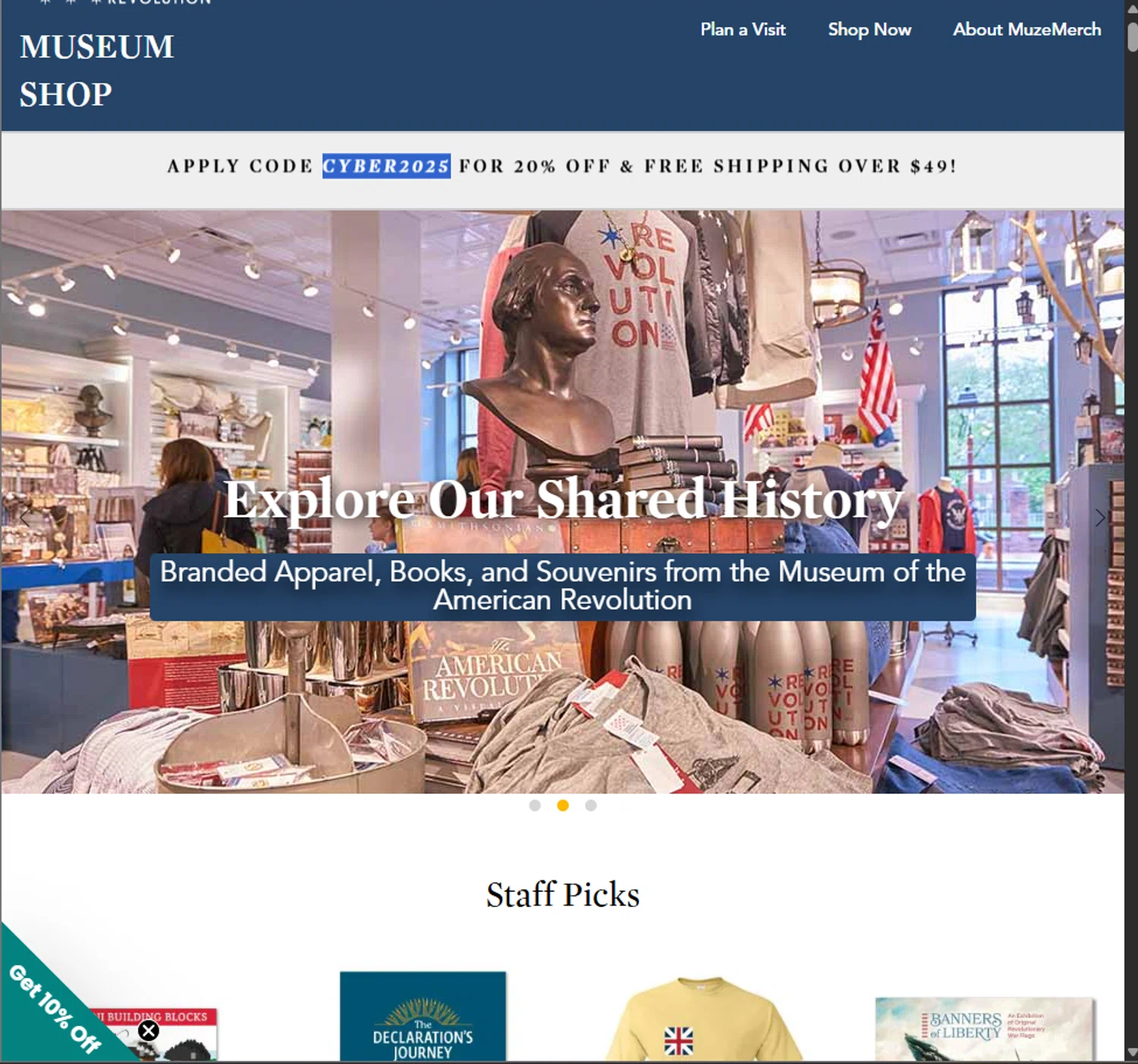
Task: Click the Branded Apparel, Books, and Souvenirs caption
Action: (563, 586)
